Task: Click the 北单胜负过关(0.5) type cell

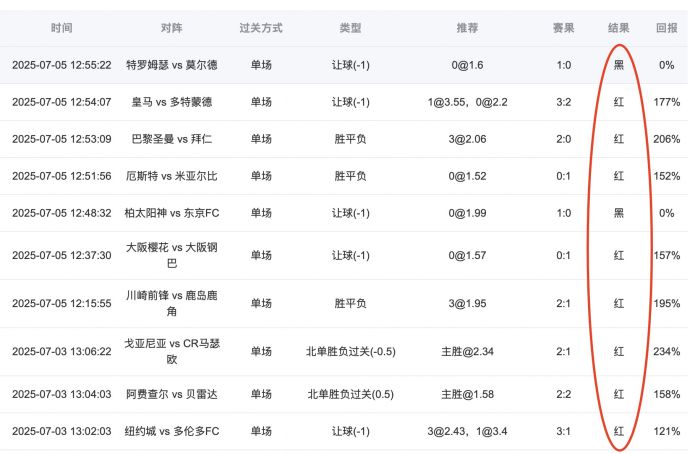Action: point(350,394)
